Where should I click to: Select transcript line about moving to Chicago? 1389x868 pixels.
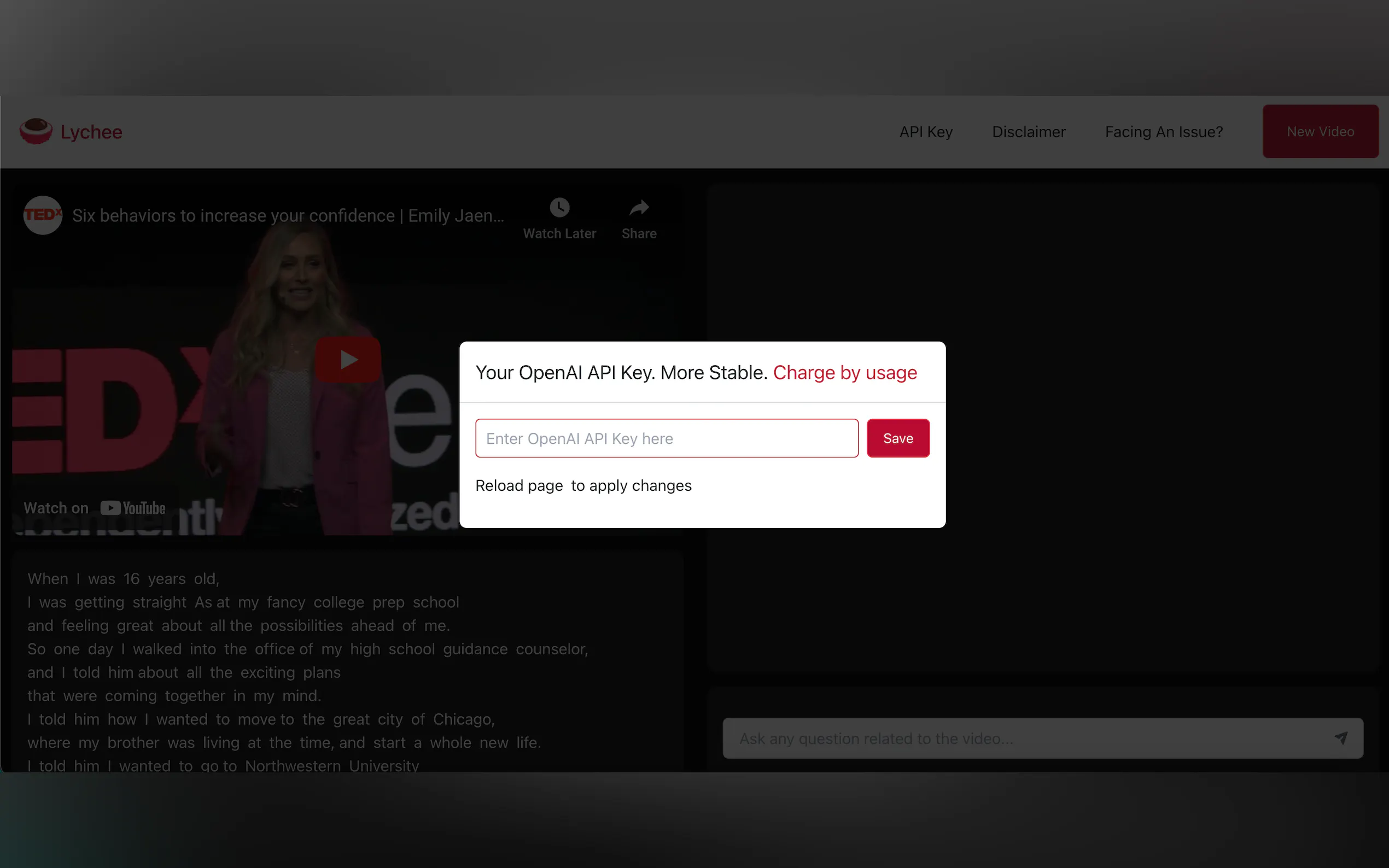pos(261,719)
